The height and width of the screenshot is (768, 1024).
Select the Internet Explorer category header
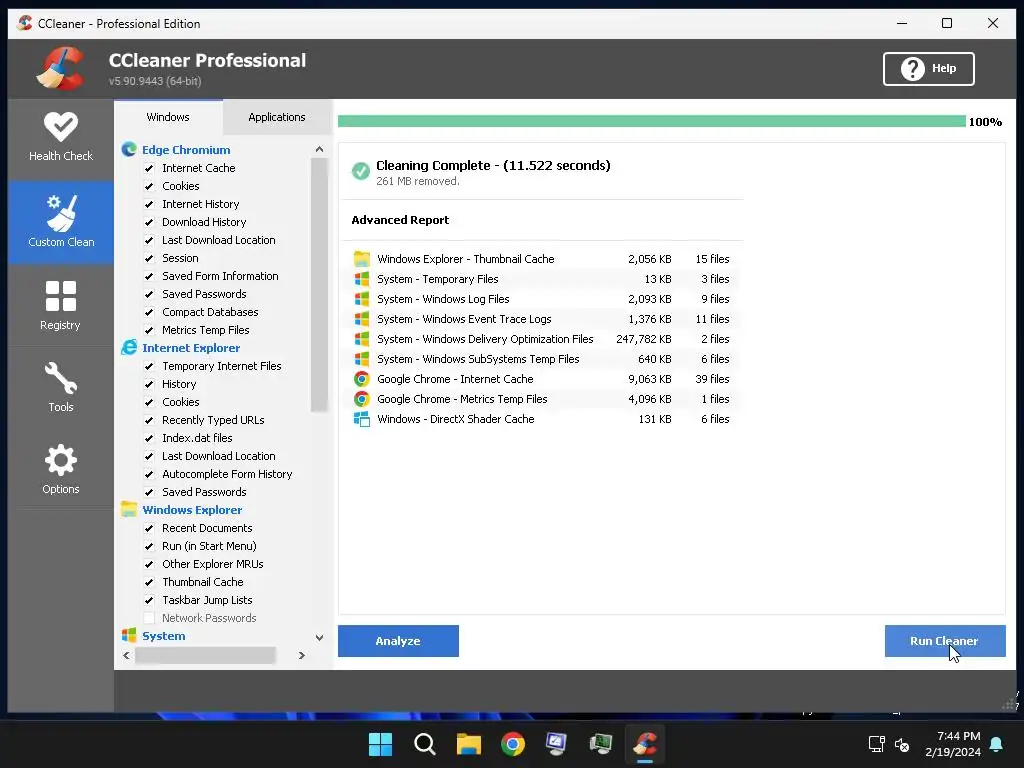pyautogui.click(x=191, y=348)
